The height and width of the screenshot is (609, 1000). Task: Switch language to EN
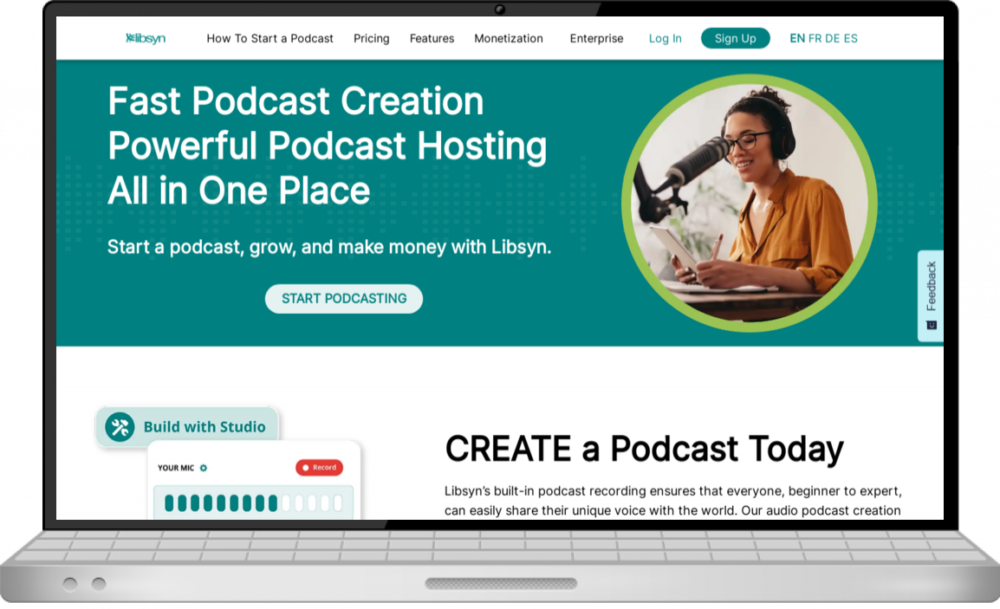coord(797,38)
